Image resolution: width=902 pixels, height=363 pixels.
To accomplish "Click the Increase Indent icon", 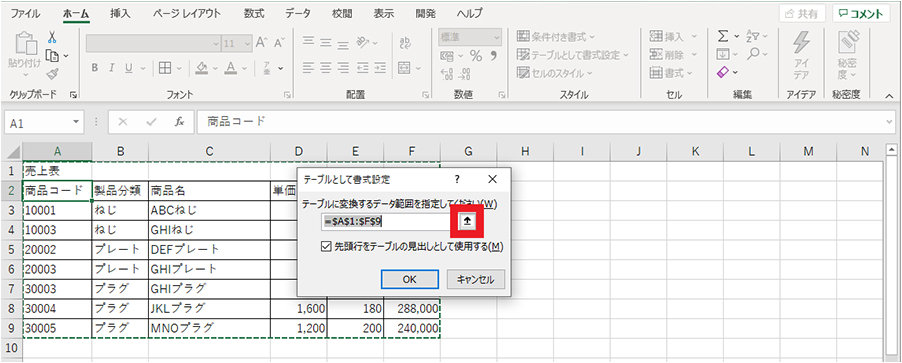I will click(379, 68).
